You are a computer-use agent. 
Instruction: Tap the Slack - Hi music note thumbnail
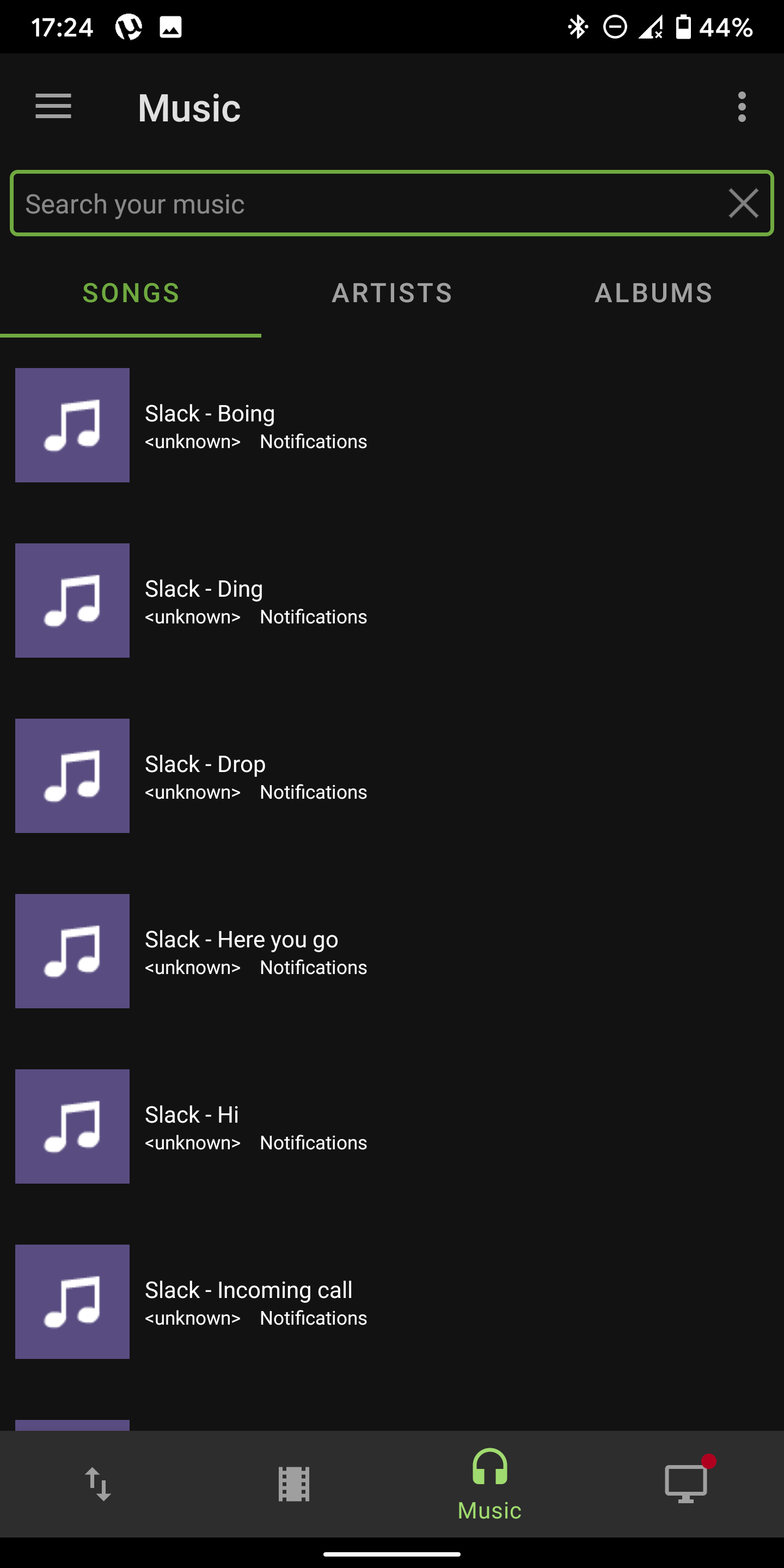pos(72,1126)
